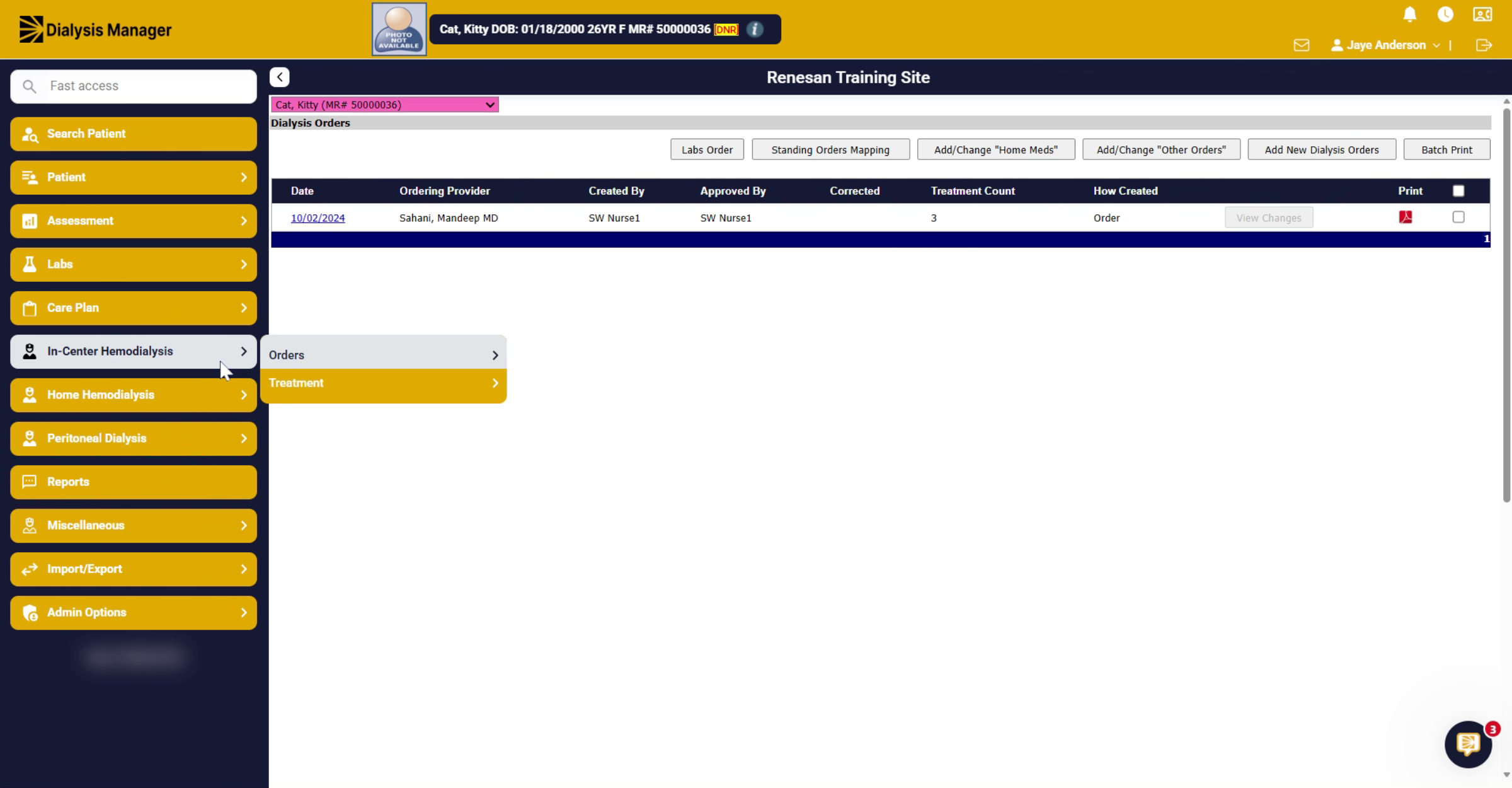This screenshot has width=1512, height=788.
Task: Expand the Care Plan sidebar menu
Action: (x=134, y=308)
